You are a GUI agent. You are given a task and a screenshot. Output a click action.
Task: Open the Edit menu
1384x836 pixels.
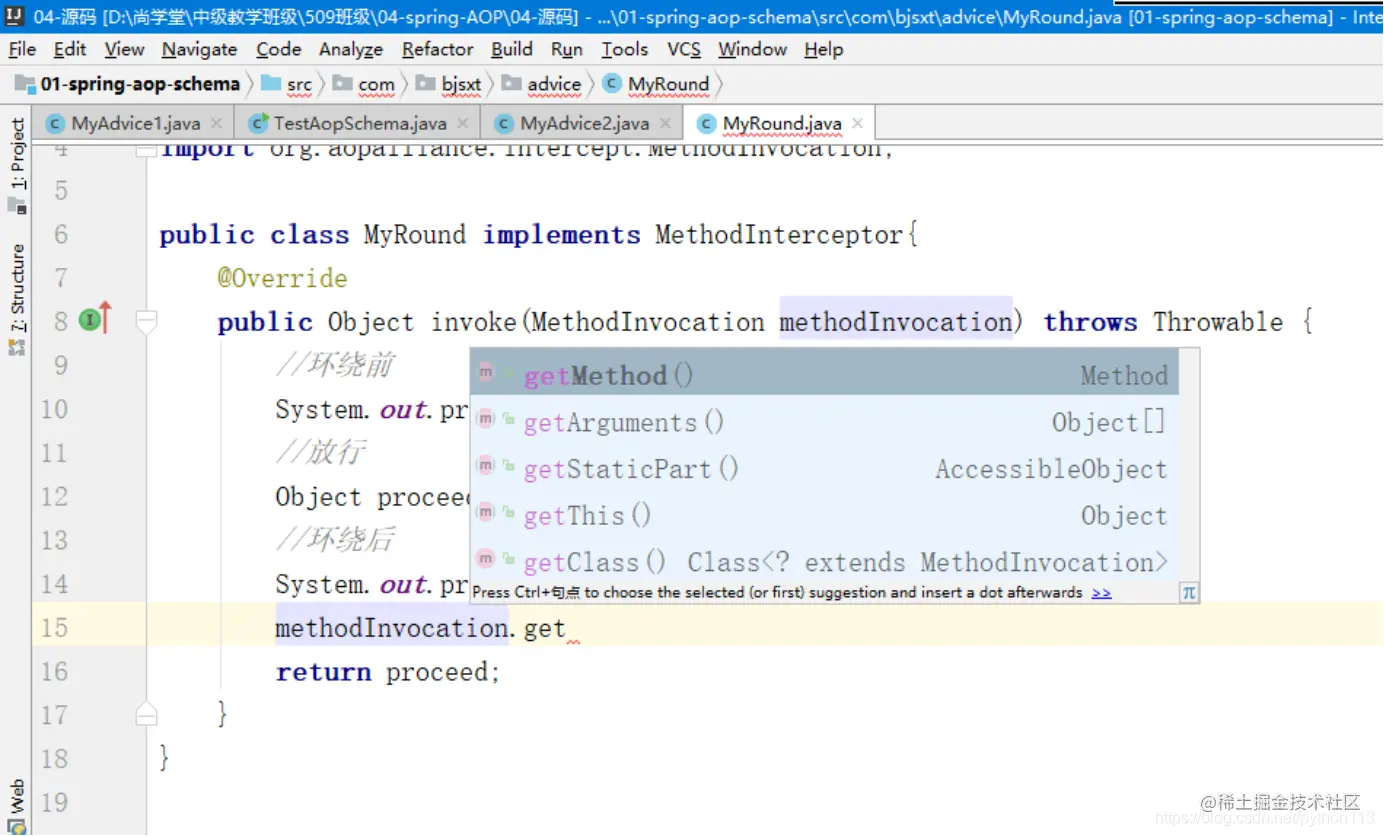coord(70,49)
